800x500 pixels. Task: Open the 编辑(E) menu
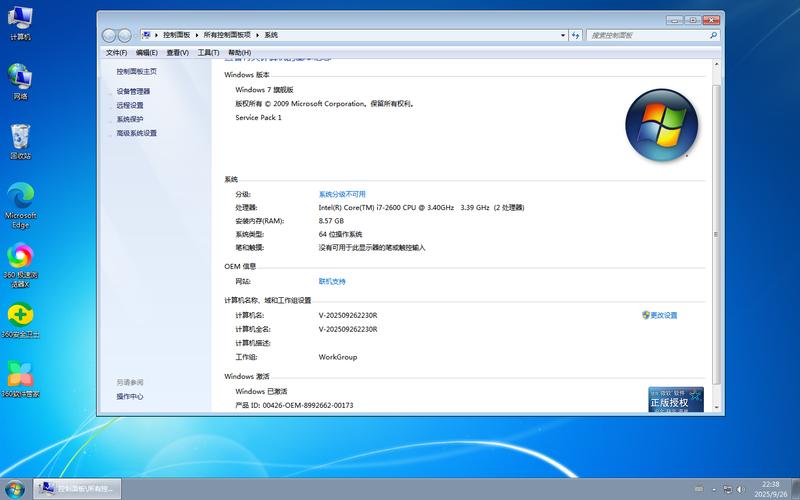tap(146, 53)
